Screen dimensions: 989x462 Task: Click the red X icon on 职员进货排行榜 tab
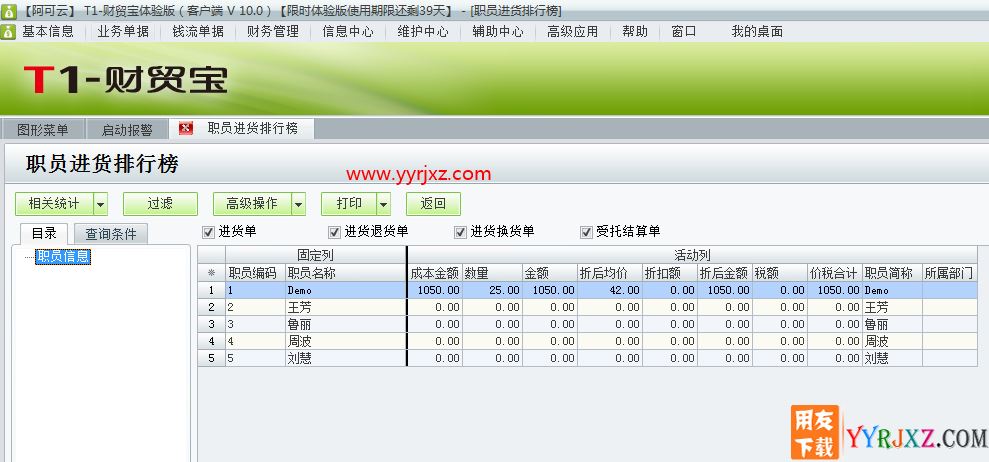[x=185, y=129]
